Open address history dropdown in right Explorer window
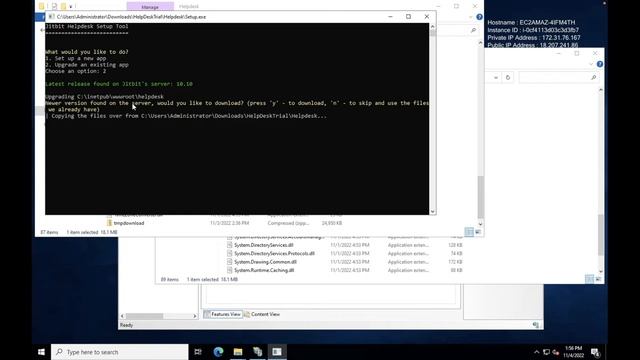The width and height of the screenshot is (640, 360). pyautogui.click(x=496, y=78)
